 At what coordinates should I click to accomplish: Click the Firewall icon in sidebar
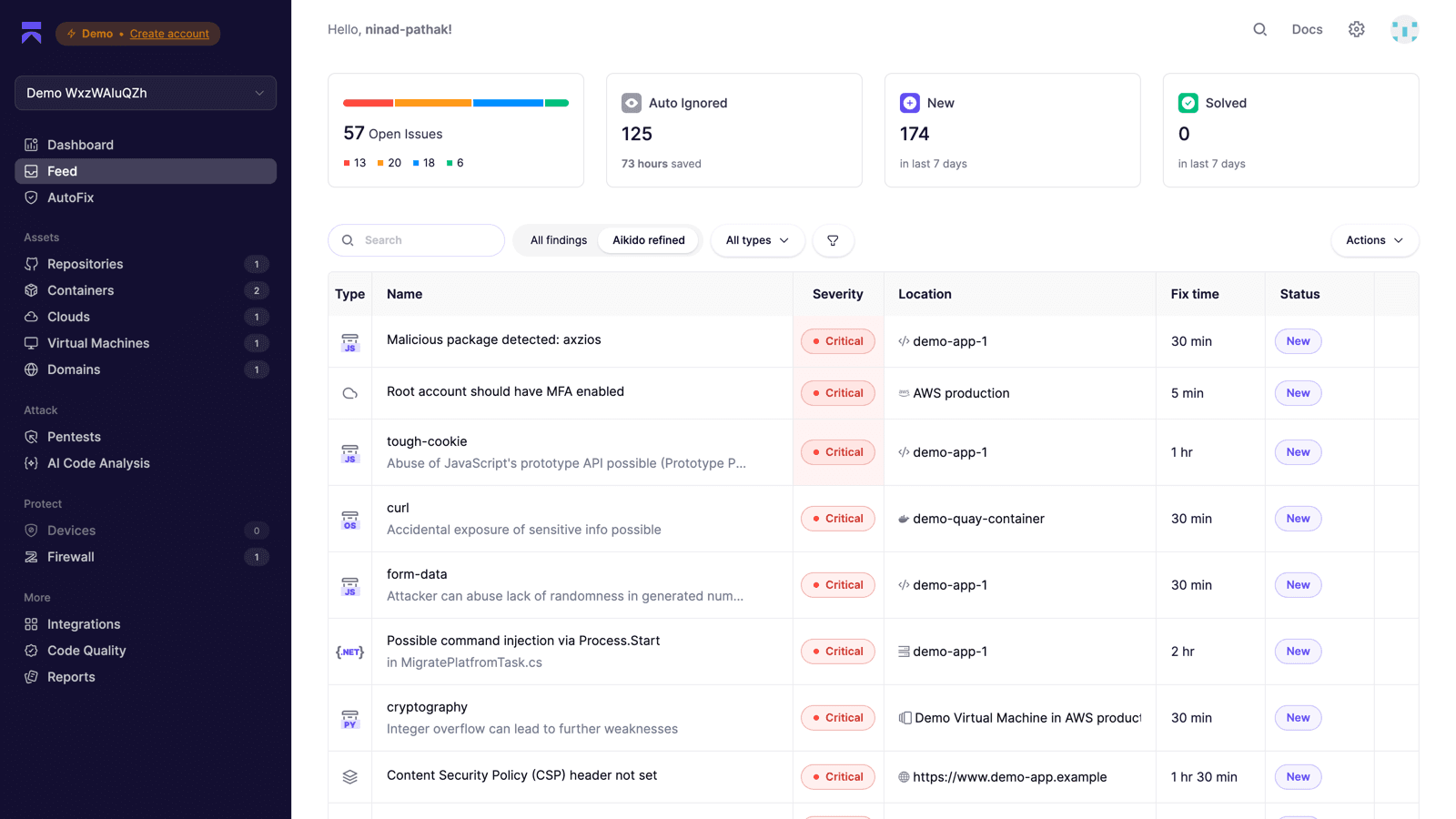pyautogui.click(x=31, y=557)
